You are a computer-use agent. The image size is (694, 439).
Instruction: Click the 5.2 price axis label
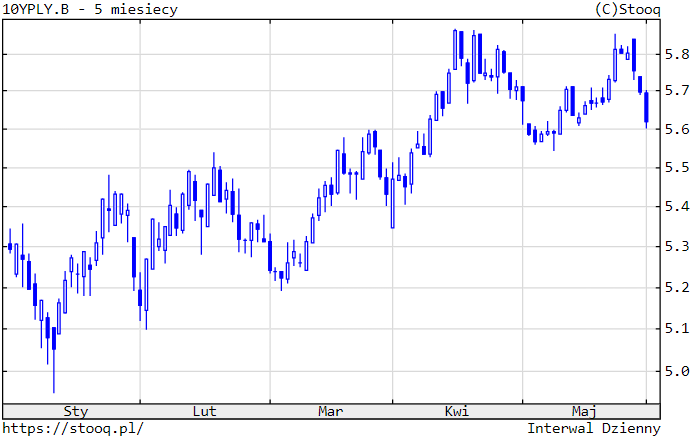click(x=677, y=288)
